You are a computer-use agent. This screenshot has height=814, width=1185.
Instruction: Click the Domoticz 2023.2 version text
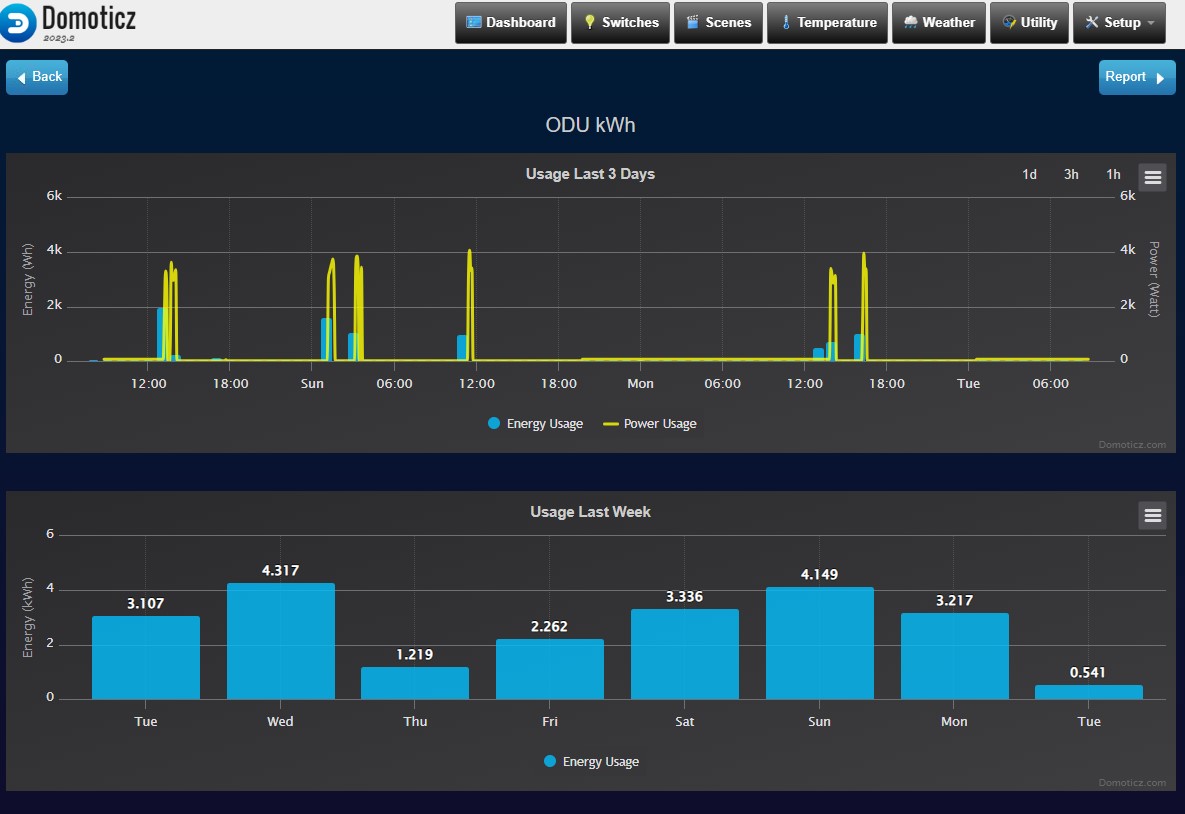(x=58, y=38)
